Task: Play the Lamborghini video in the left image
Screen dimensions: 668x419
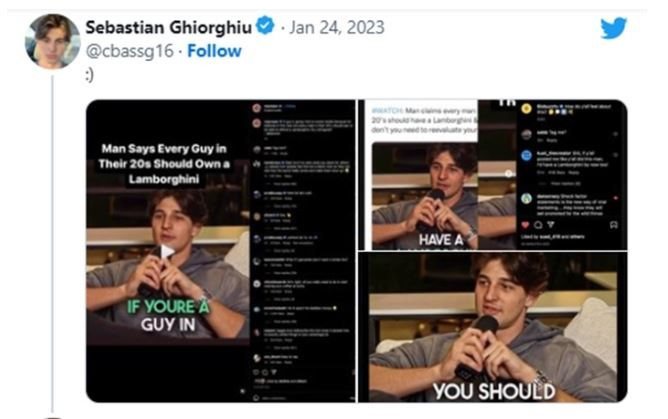Action: coord(167,252)
